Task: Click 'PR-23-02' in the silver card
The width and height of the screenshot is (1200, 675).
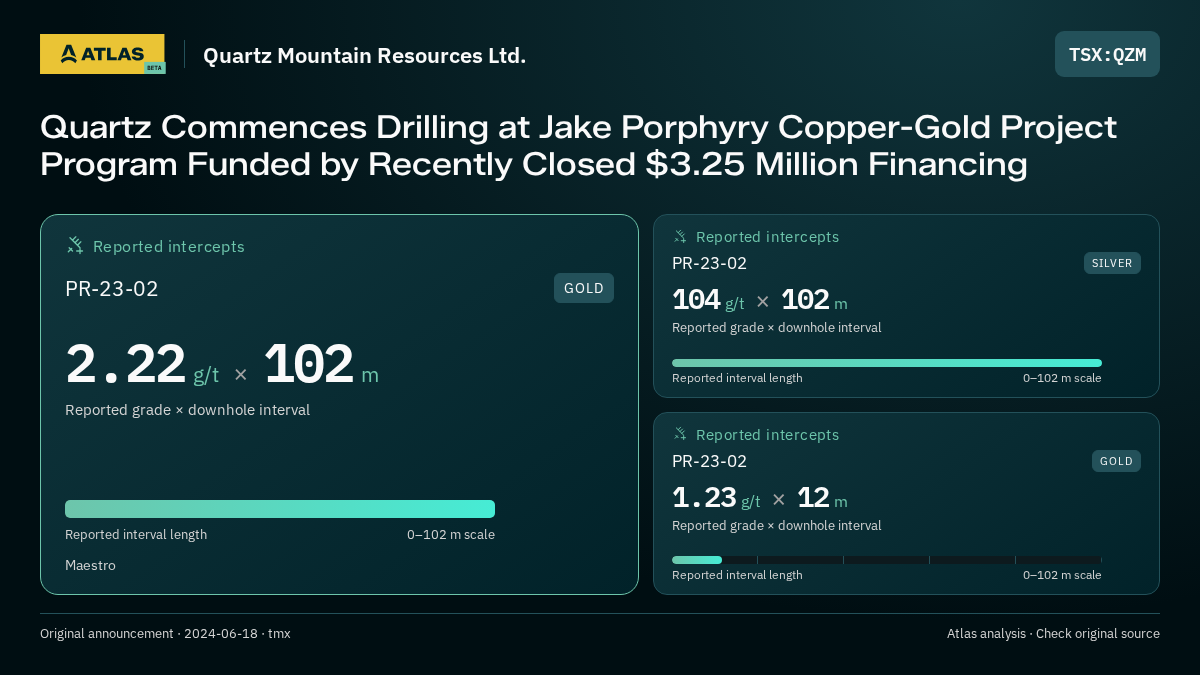Action: [x=709, y=263]
